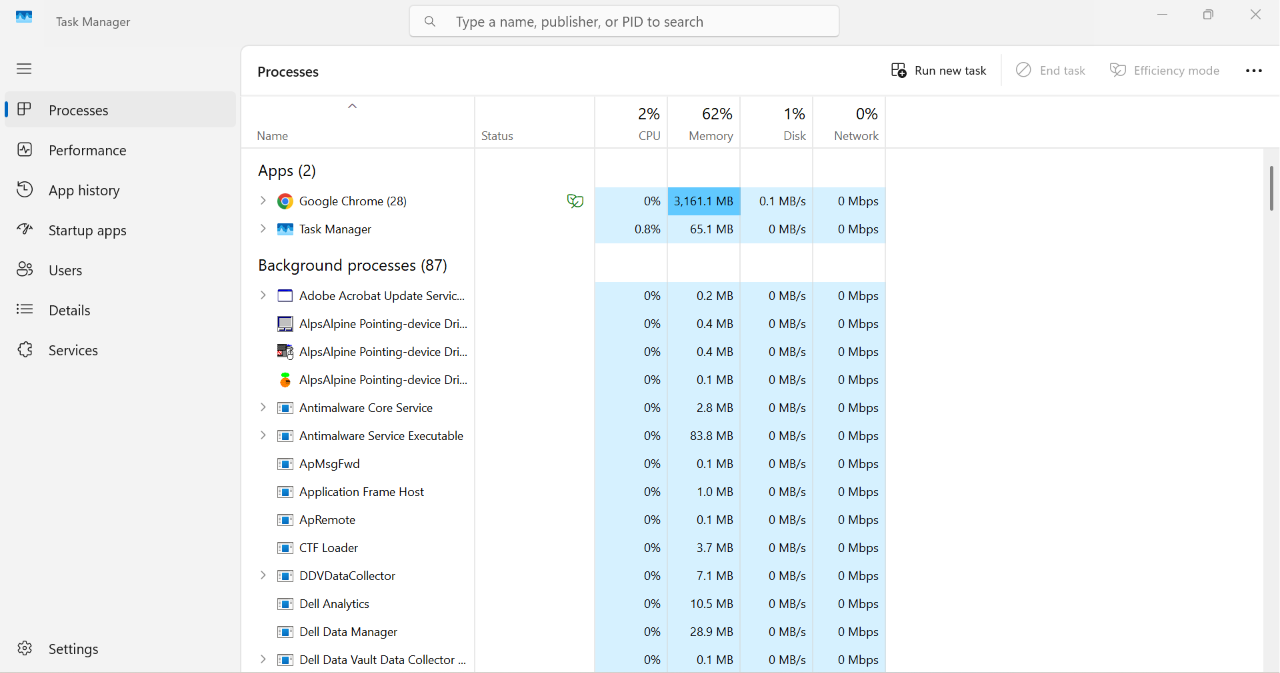Click the Details list icon
The height and width of the screenshot is (673, 1280).
[25, 310]
